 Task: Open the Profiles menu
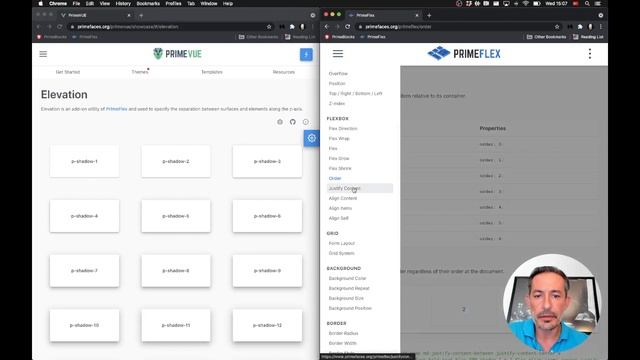[173, 4]
